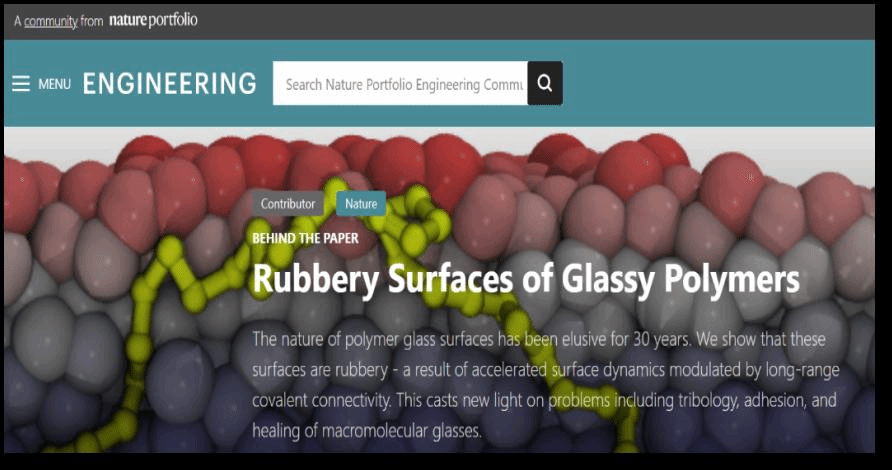The image size is (892, 470).
Task: Follow the underlined community link
Action: coord(51,22)
